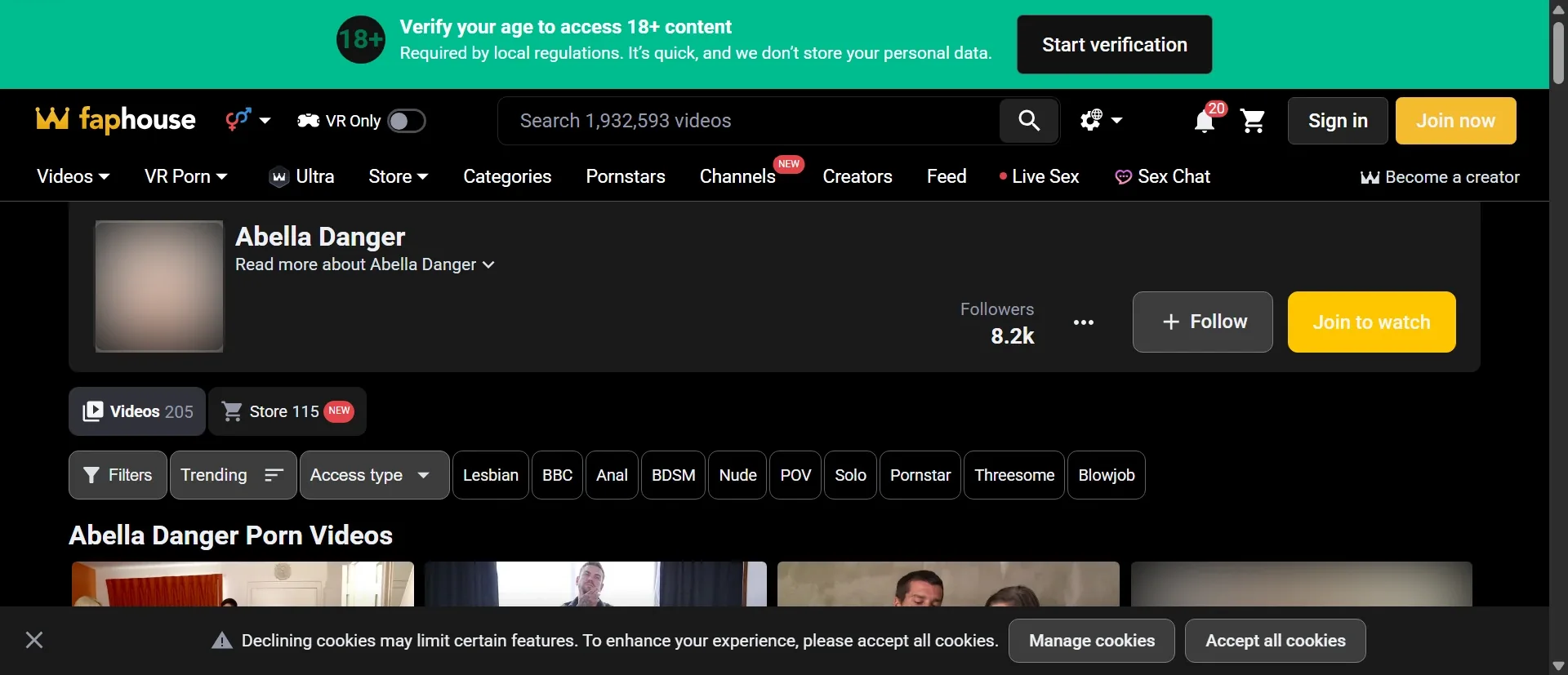Select the Solo tag
The height and width of the screenshot is (675, 1568).
pyautogui.click(x=850, y=475)
